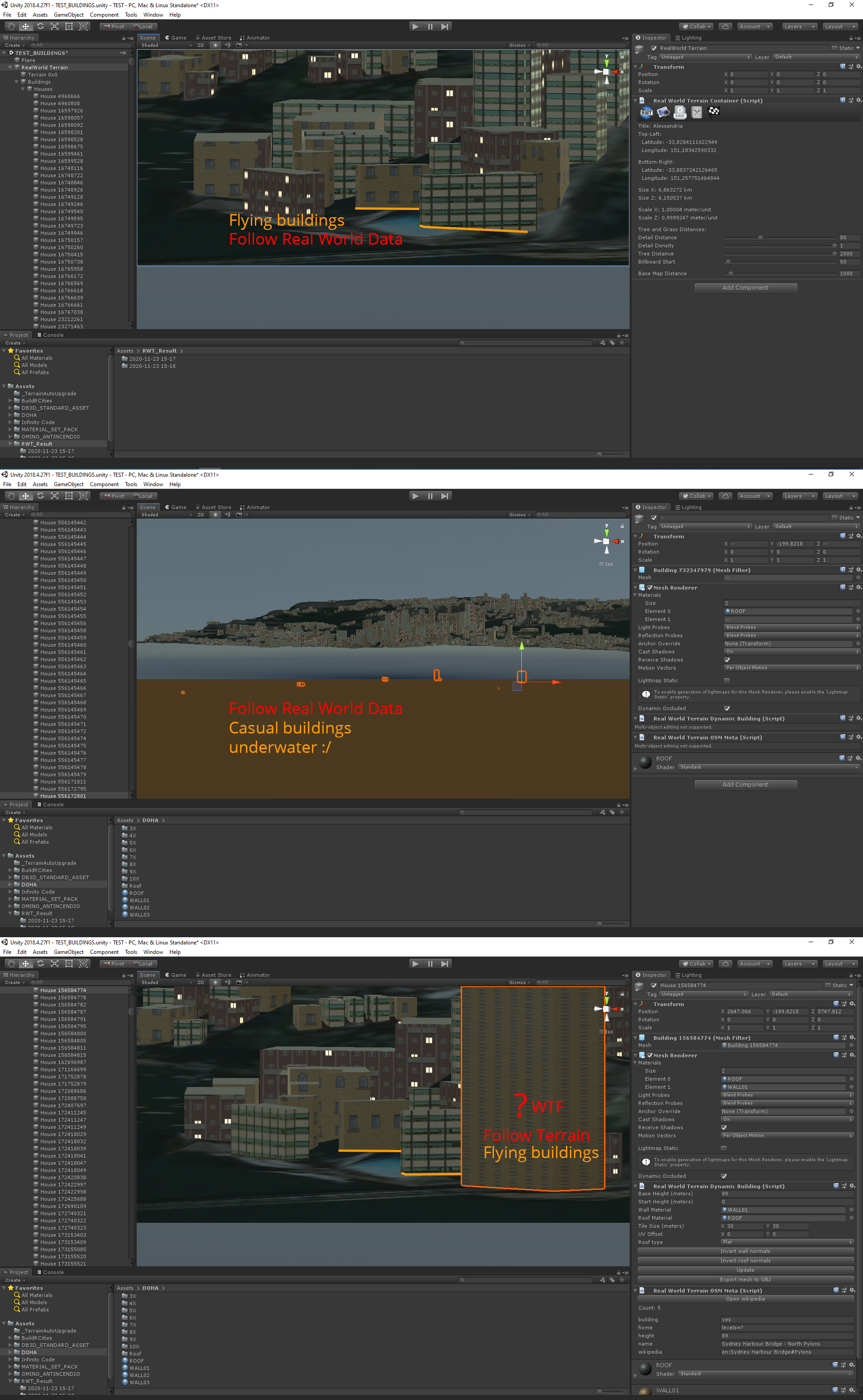Click the Export mesh to OBJ button
863x1400 pixels.
(745, 1279)
